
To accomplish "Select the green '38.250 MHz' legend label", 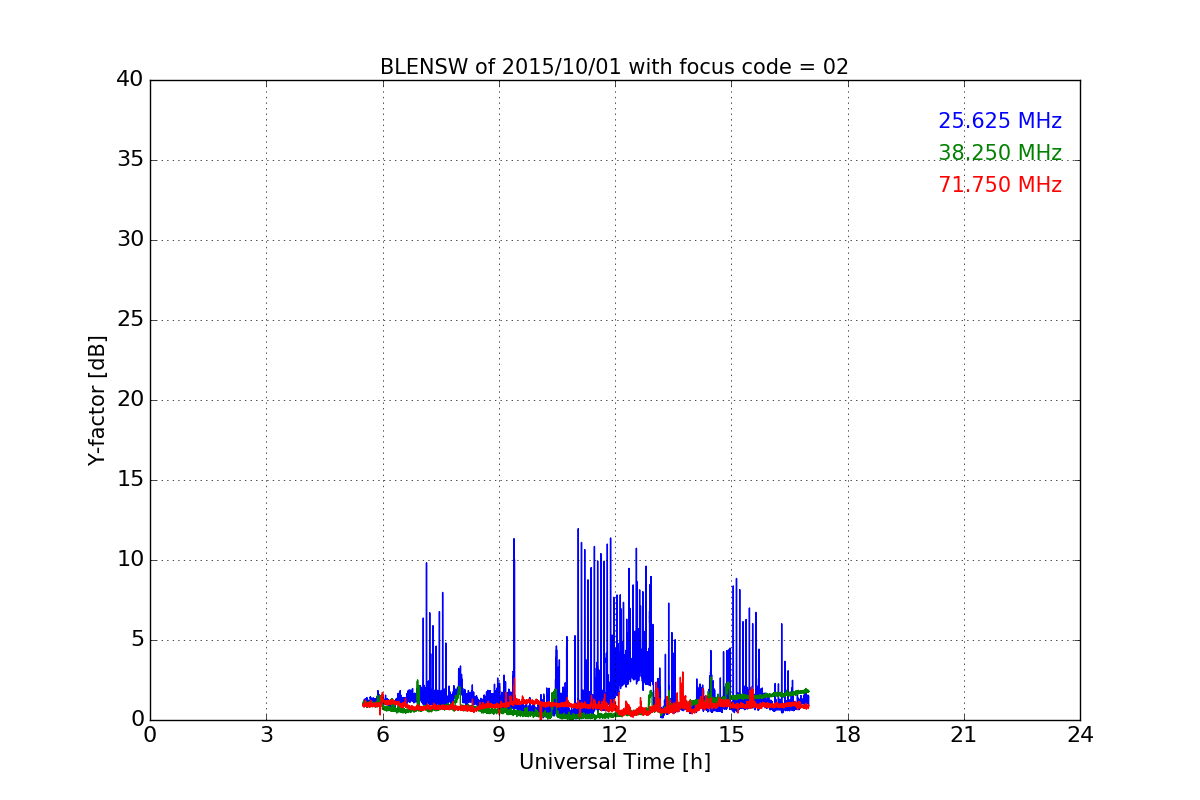I will coord(1000,153).
